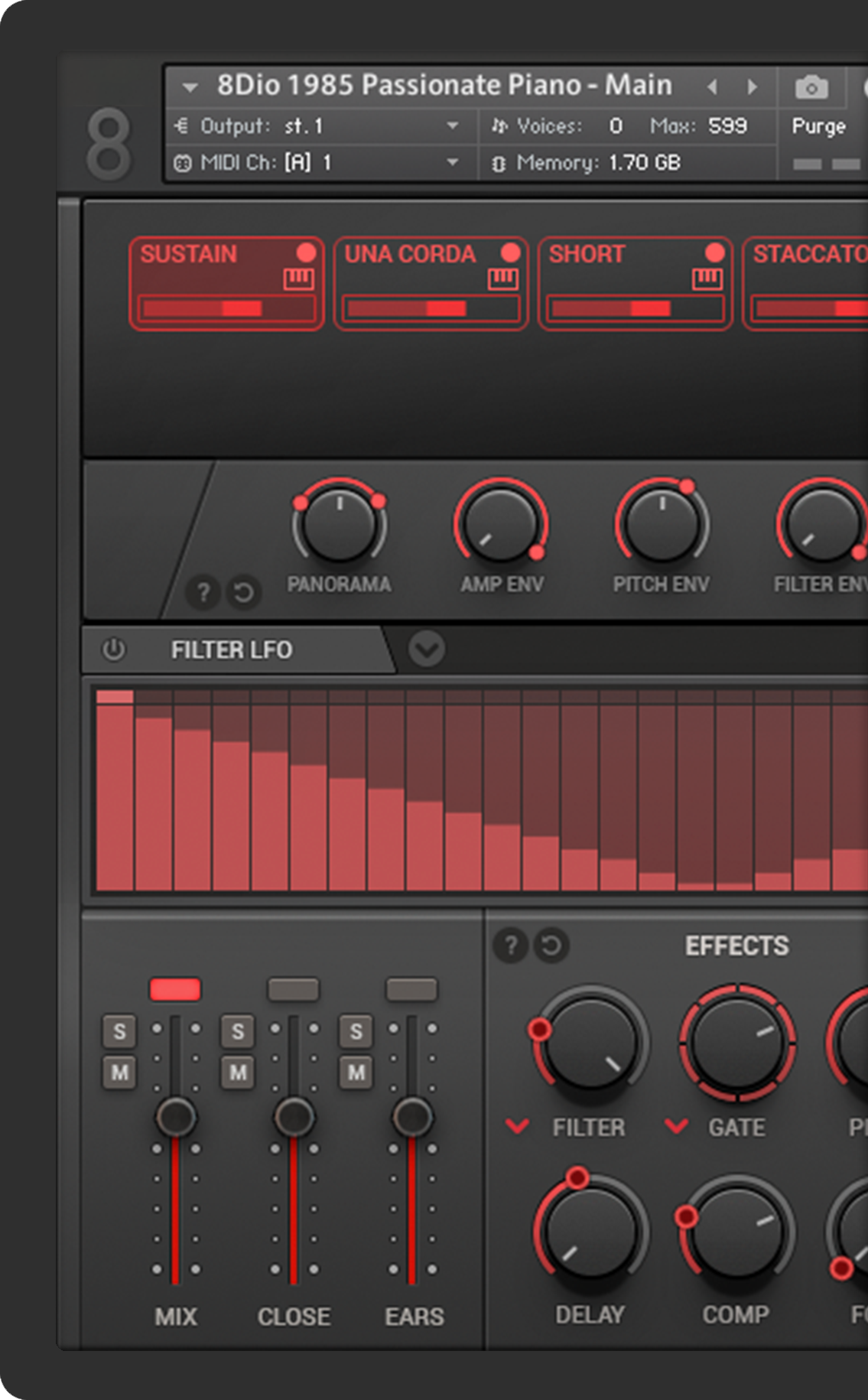The height and width of the screenshot is (1400, 868).
Task: Toggle the FILTER LFO power button
Action: pyautogui.click(x=113, y=650)
